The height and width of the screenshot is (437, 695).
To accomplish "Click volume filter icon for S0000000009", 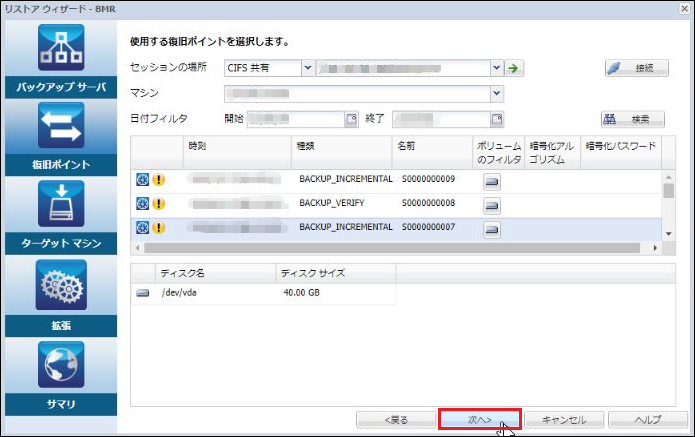I will point(492,182).
